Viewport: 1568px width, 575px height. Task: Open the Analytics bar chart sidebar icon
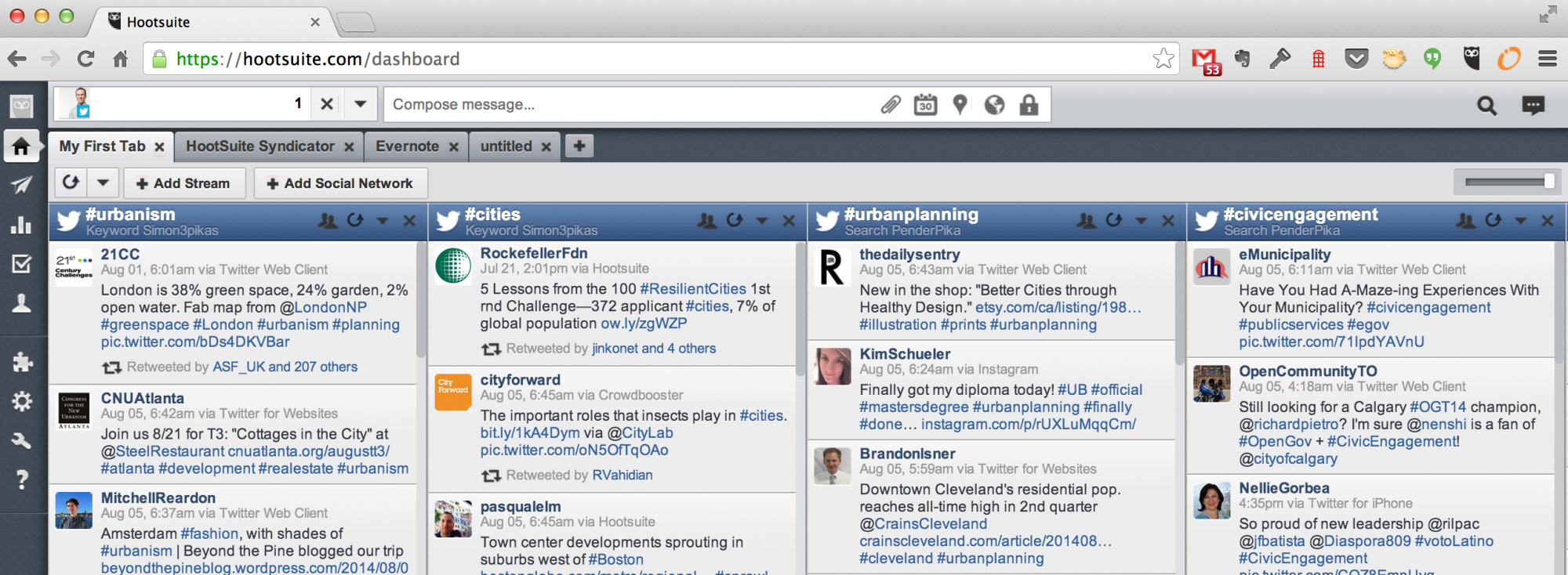click(x=21, y=225)
